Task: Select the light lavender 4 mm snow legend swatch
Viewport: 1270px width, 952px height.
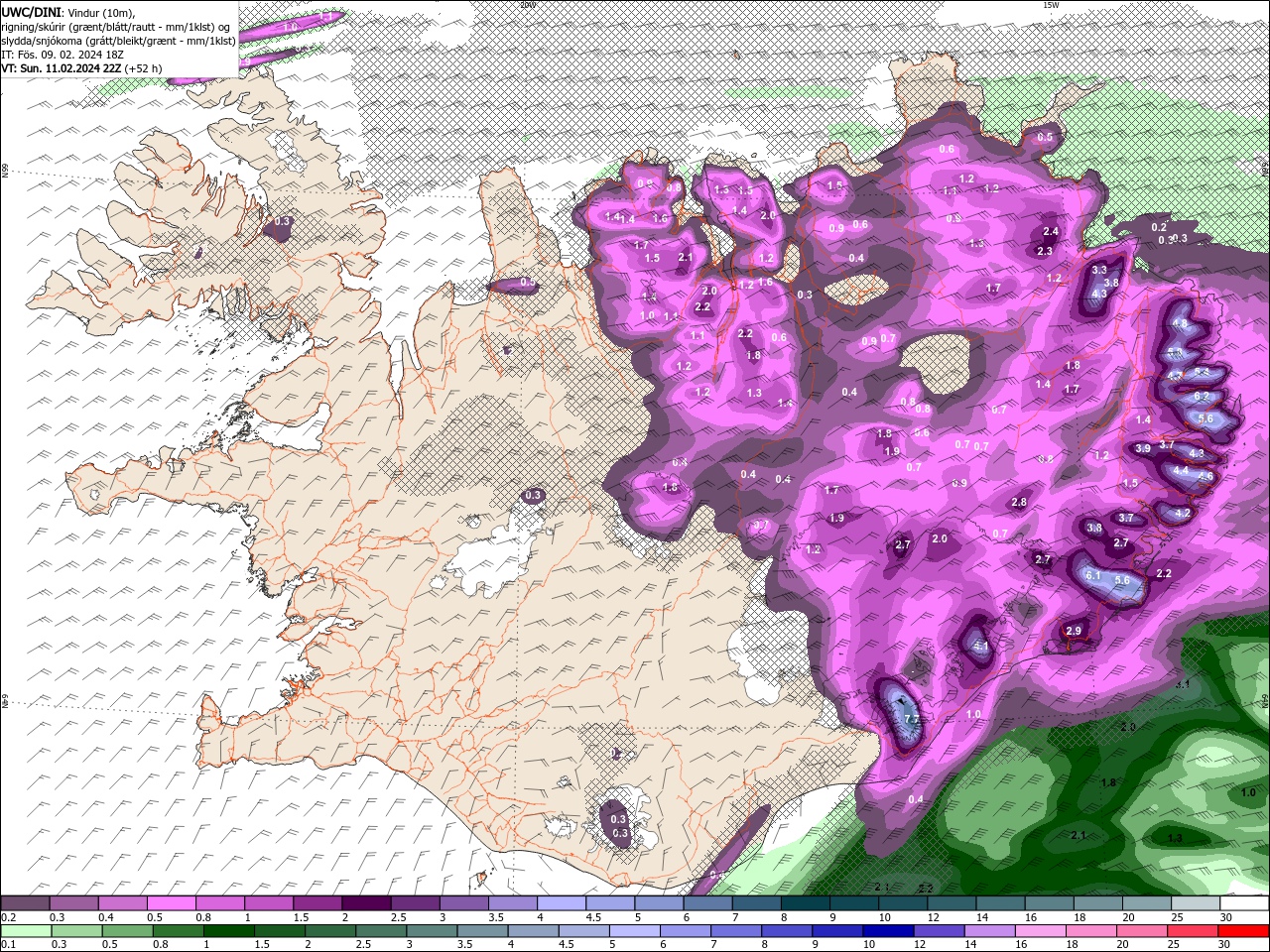Action: pos(562,903)
